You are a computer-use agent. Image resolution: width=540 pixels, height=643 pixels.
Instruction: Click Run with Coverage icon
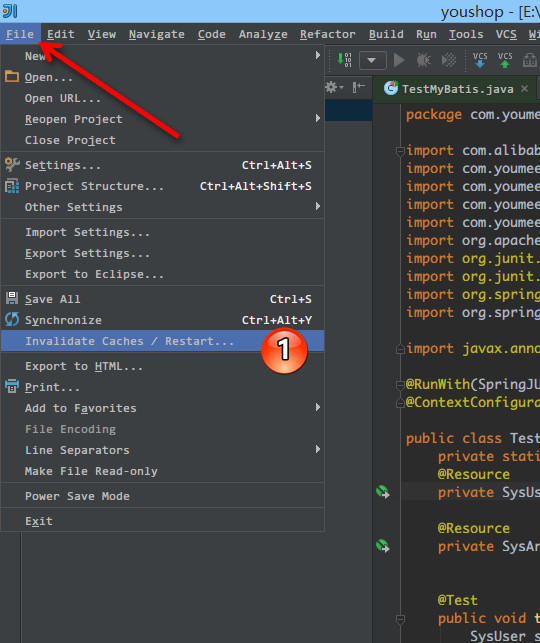[x=449, y=60]
